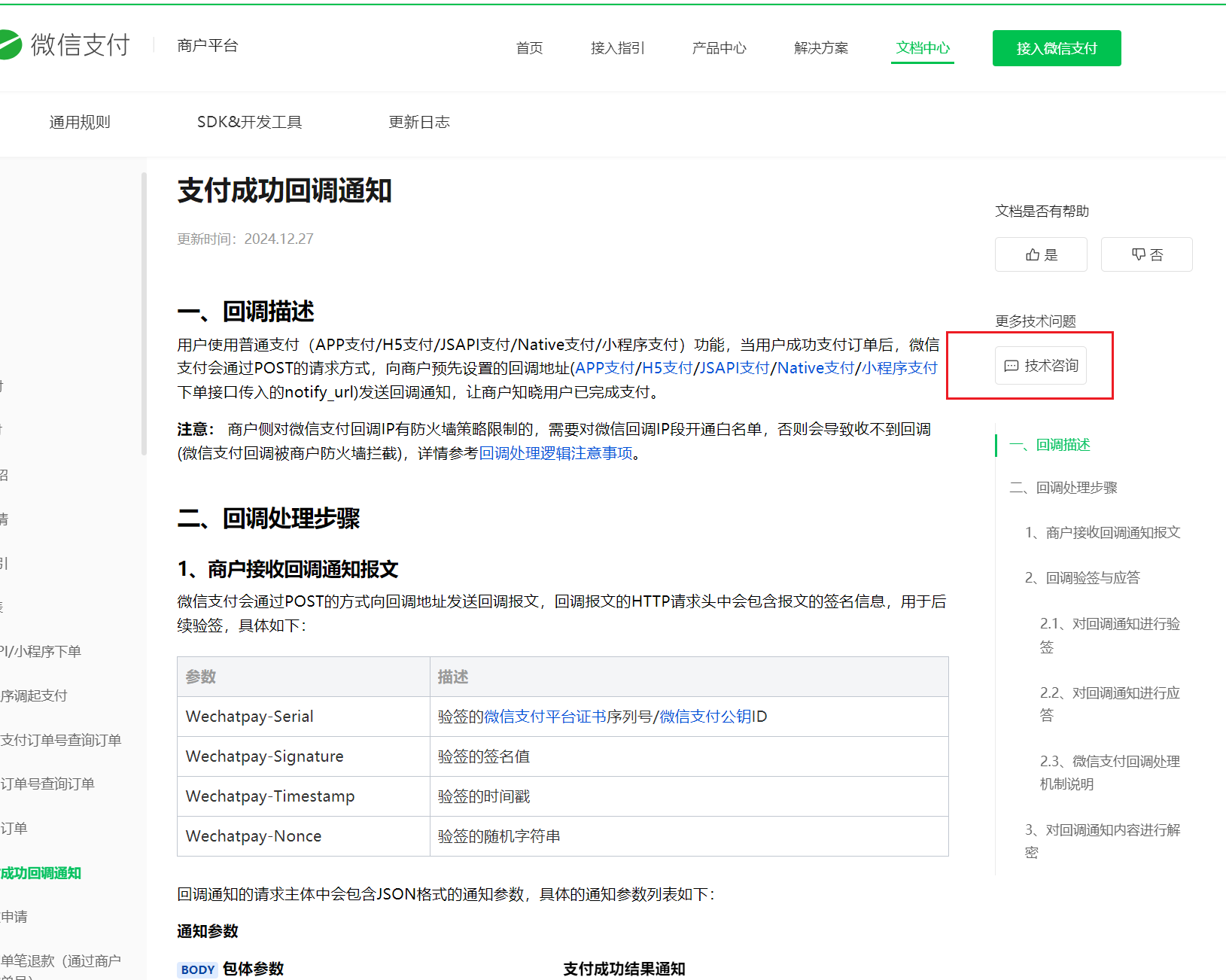1226x980 pixels.
Task: Click the 参数 table column header
Action: tap(303, 677)
